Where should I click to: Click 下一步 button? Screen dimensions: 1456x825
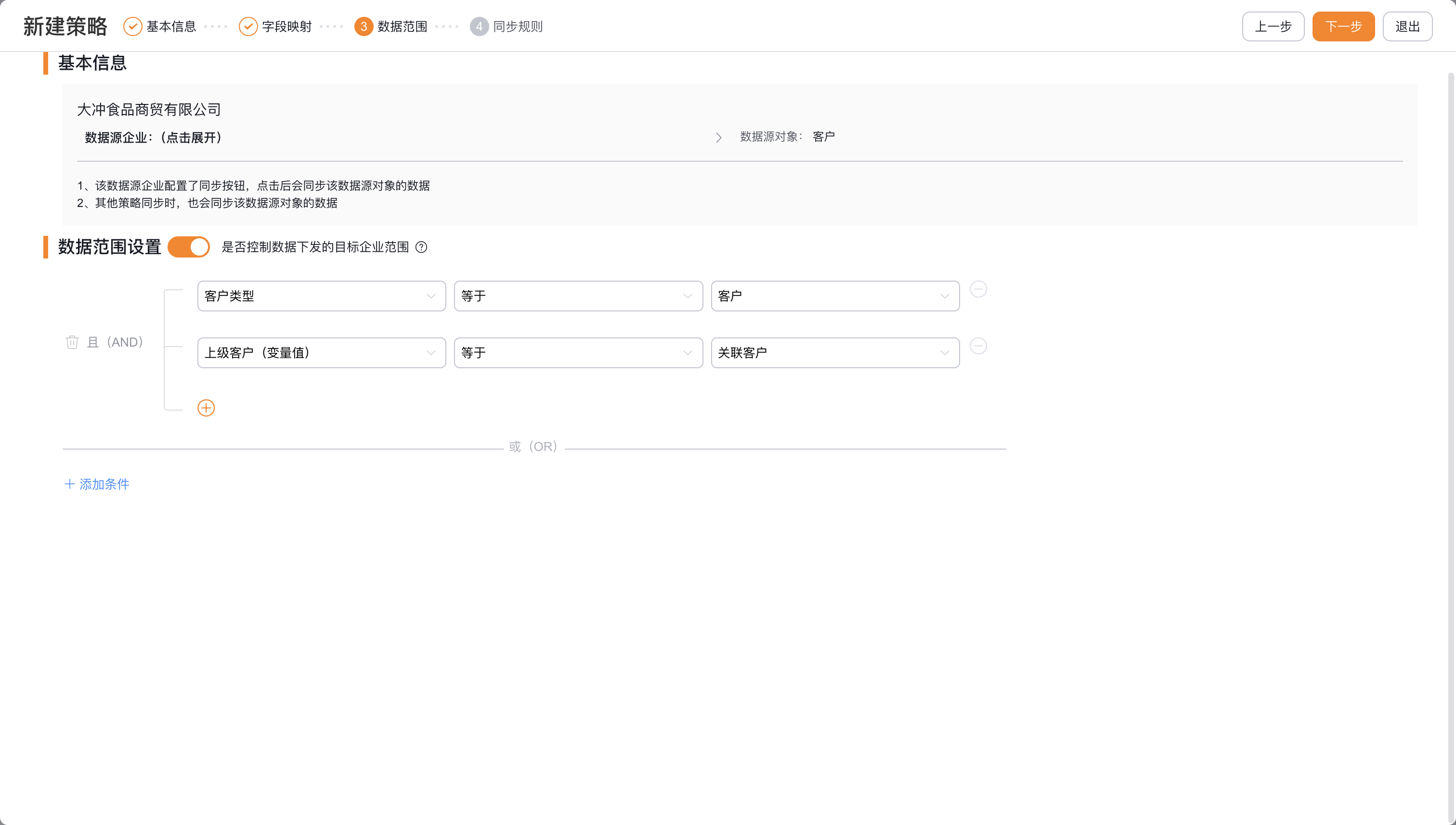coord(1343,26)
